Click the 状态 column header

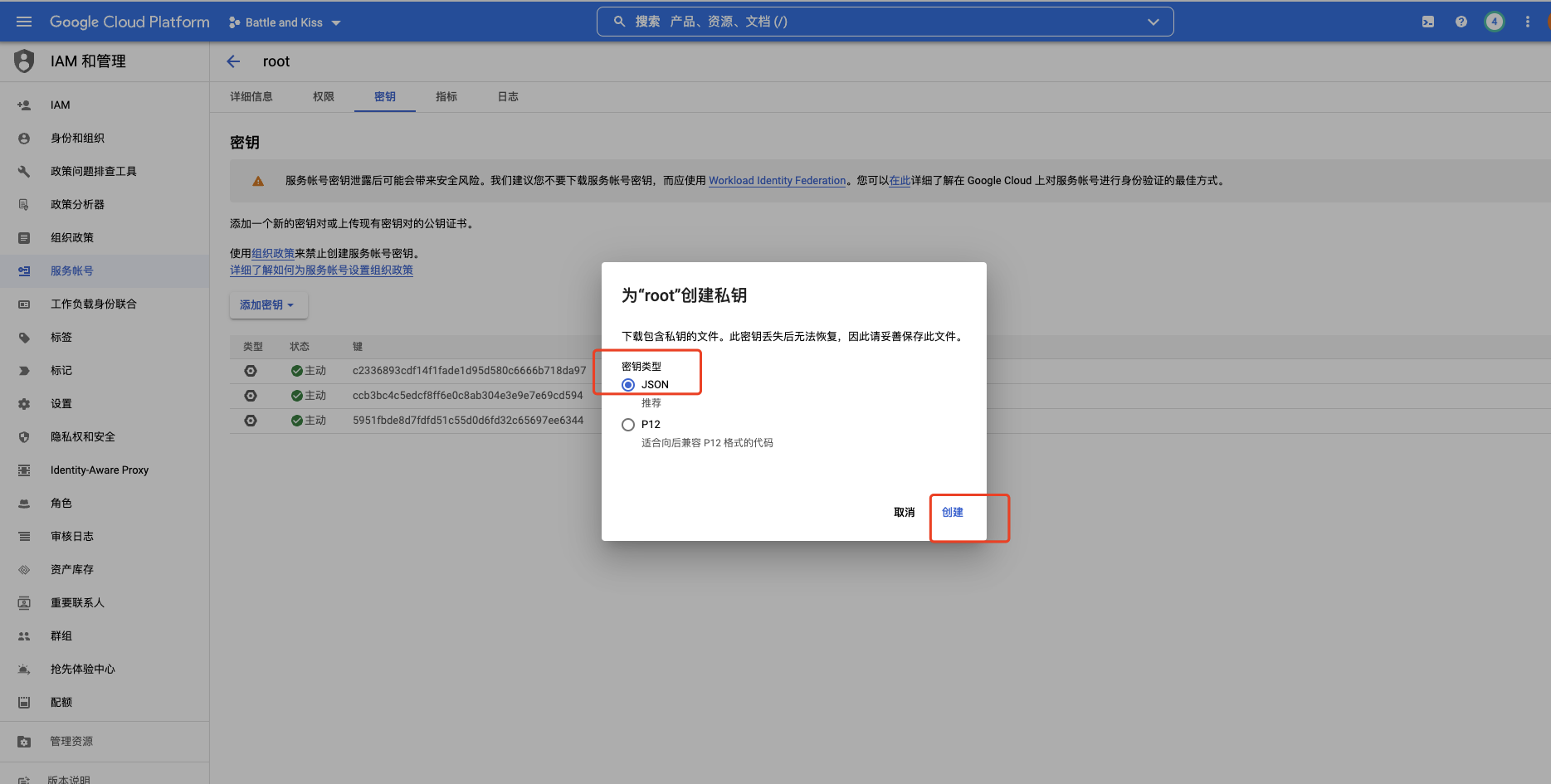(300, 347)
